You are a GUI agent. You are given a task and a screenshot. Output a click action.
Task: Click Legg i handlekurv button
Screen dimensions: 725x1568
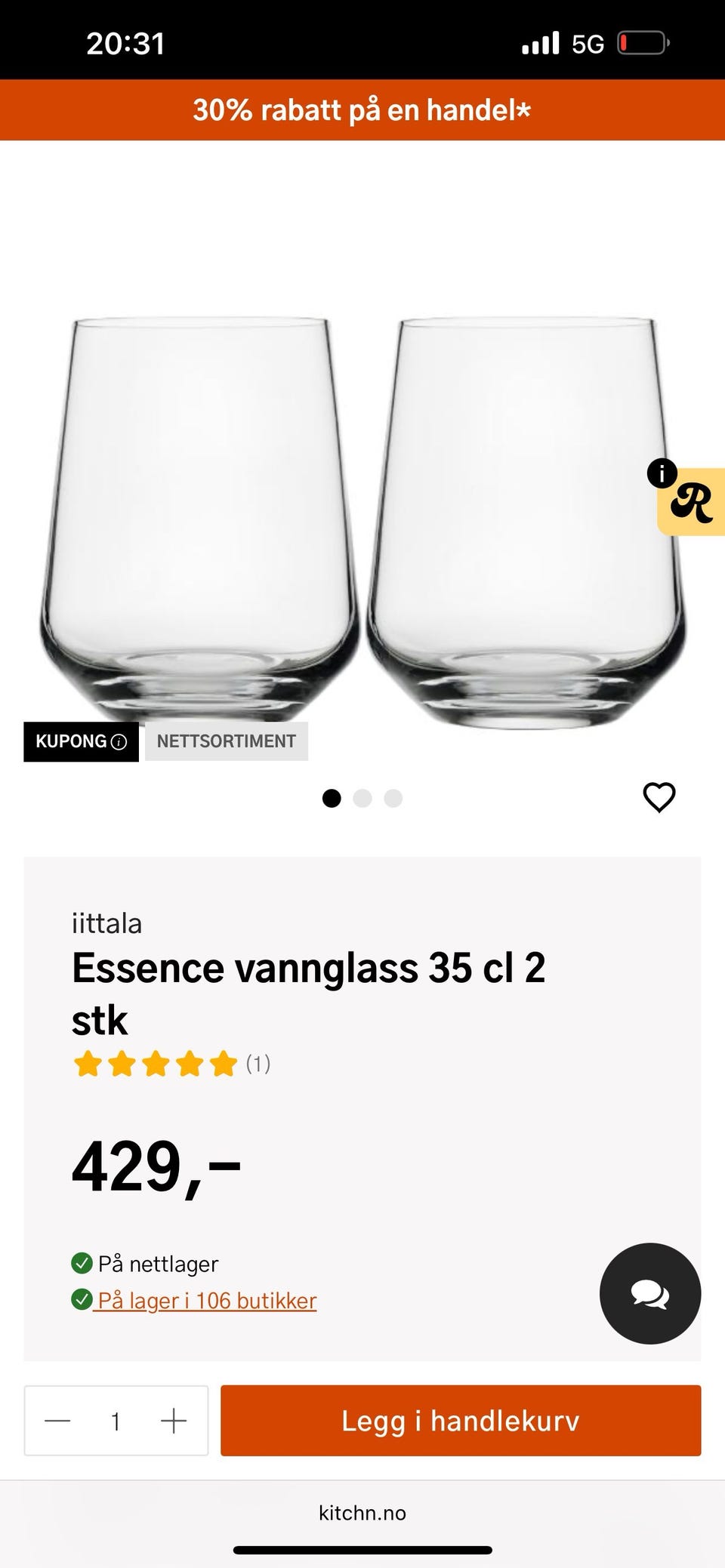pyautogui.click(x=460, y=1421)
